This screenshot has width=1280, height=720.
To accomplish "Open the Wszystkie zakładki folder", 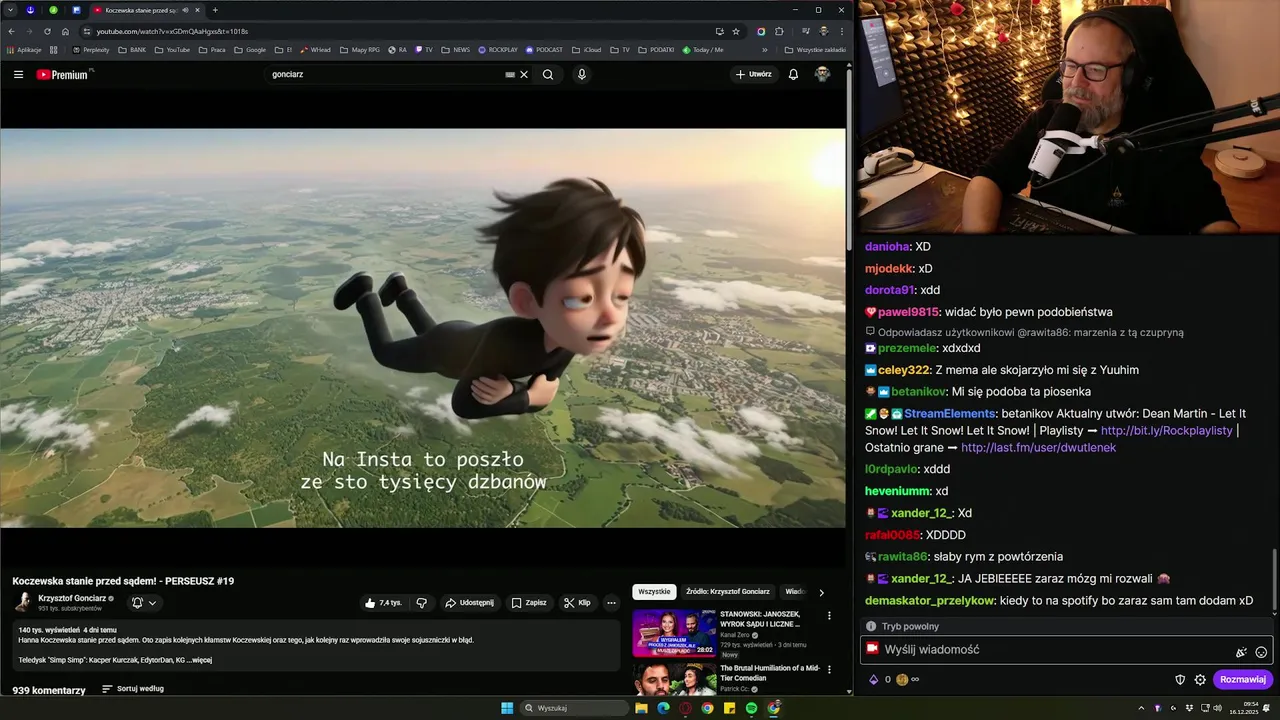I will (x=816, y=49).
